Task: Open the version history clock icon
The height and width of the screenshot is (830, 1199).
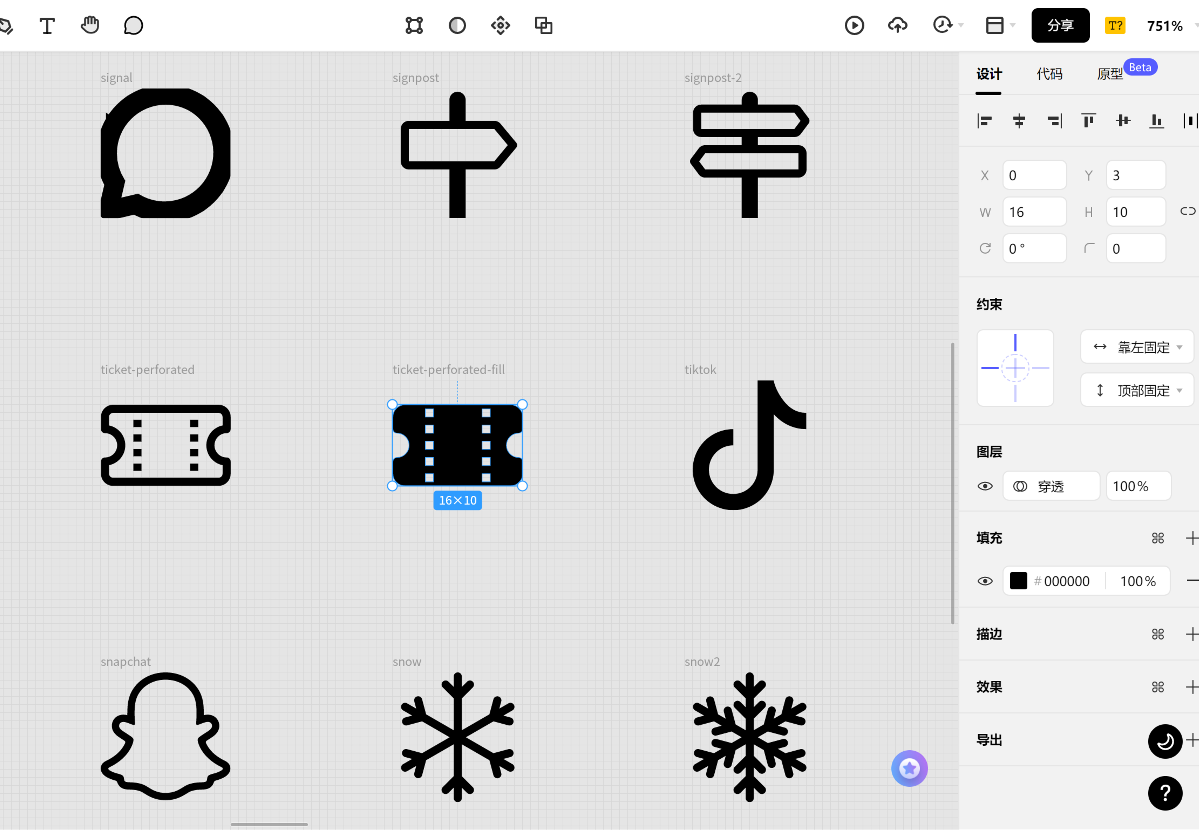Action: pyautogui.click(x=942, y=25)
